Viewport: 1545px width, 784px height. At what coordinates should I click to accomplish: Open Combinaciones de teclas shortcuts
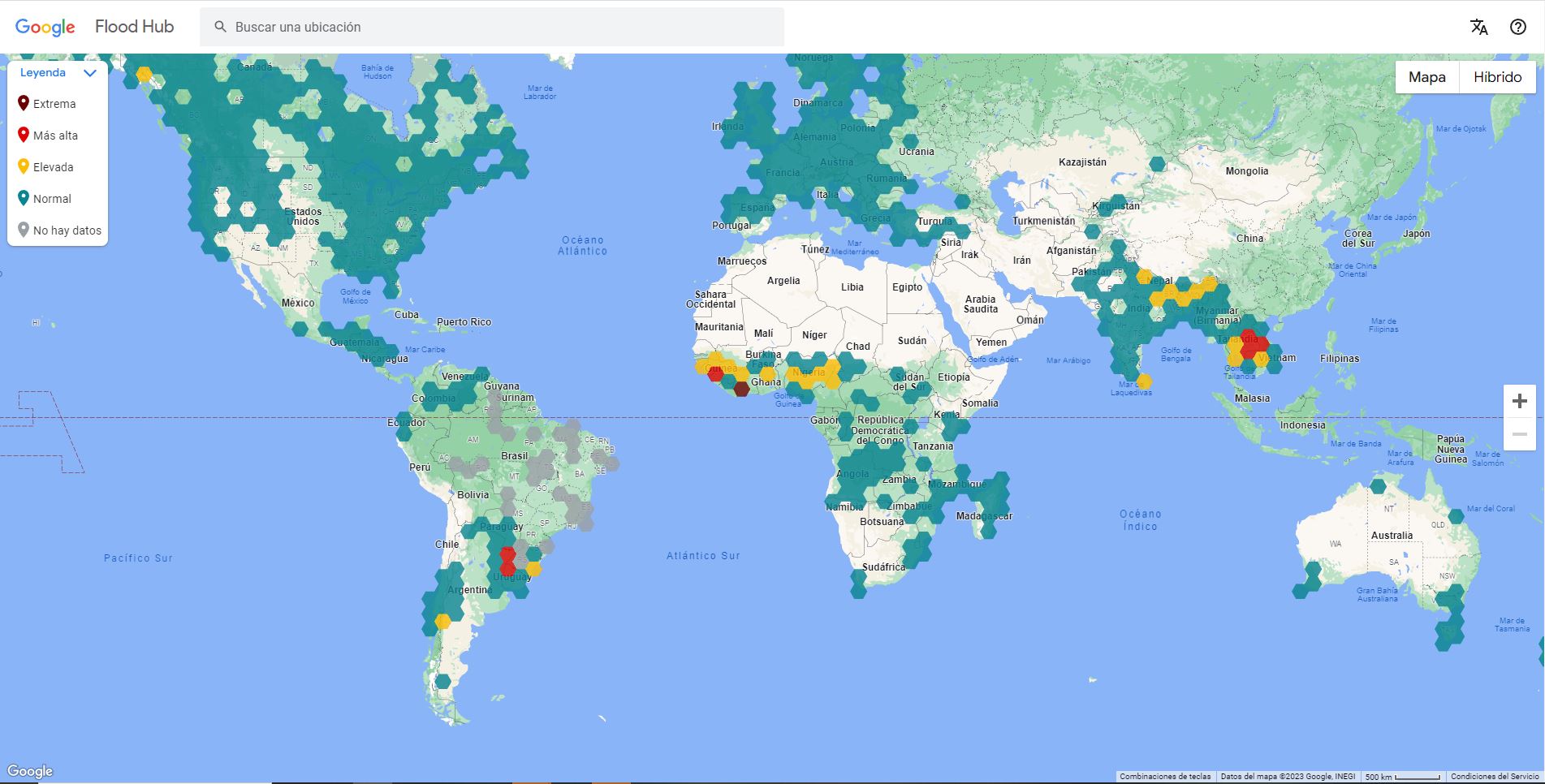1165,777
